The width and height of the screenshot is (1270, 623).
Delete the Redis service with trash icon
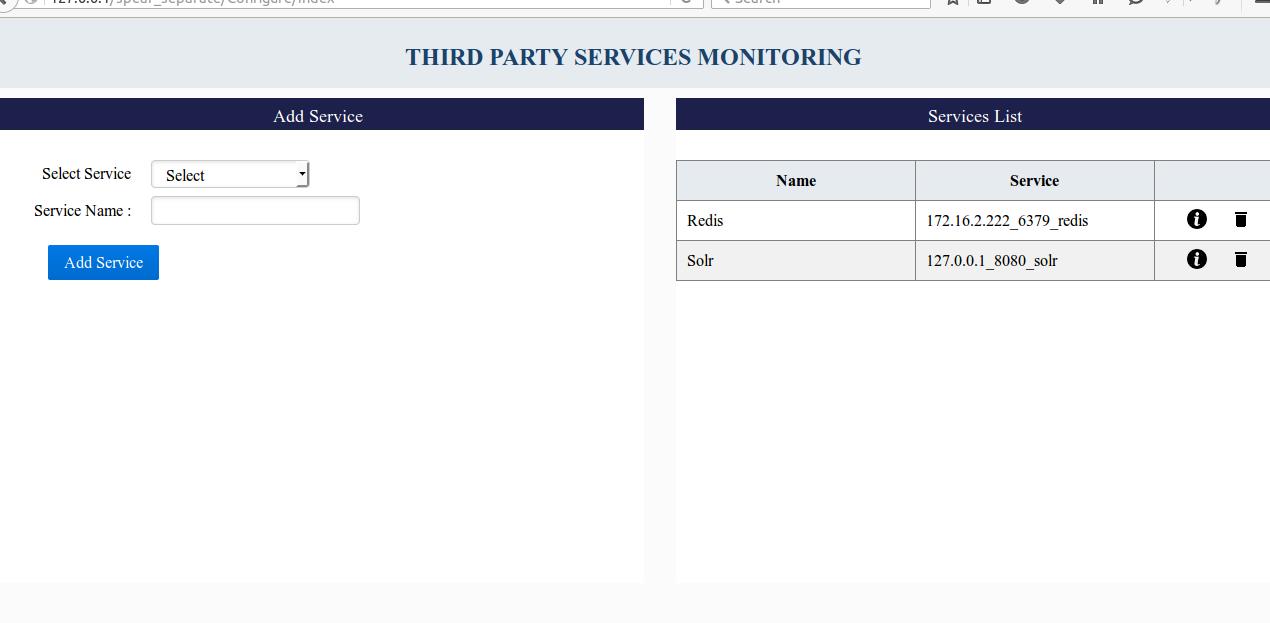coord(1241,219)
